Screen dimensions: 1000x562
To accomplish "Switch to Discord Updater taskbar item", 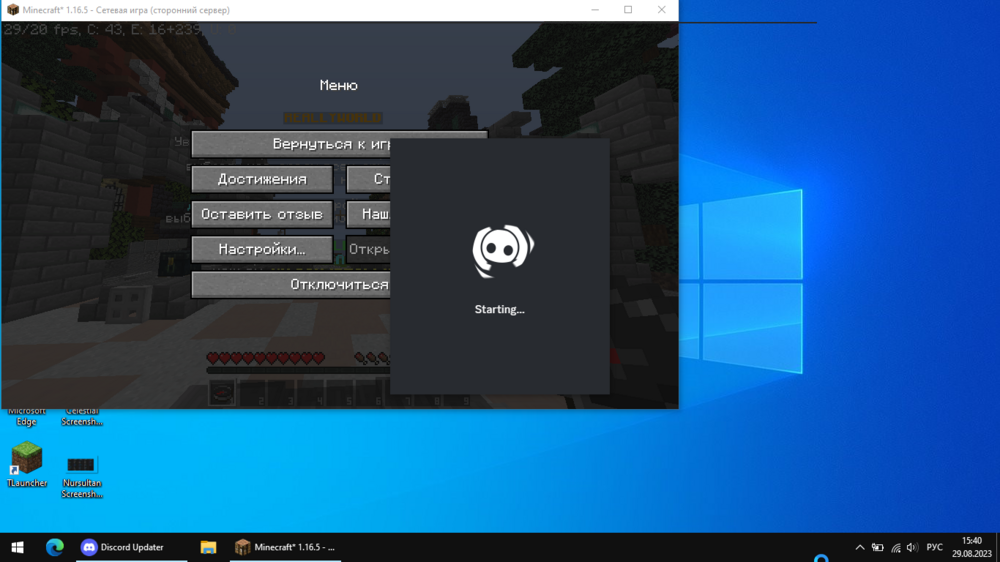I will (x=131, y=547).
